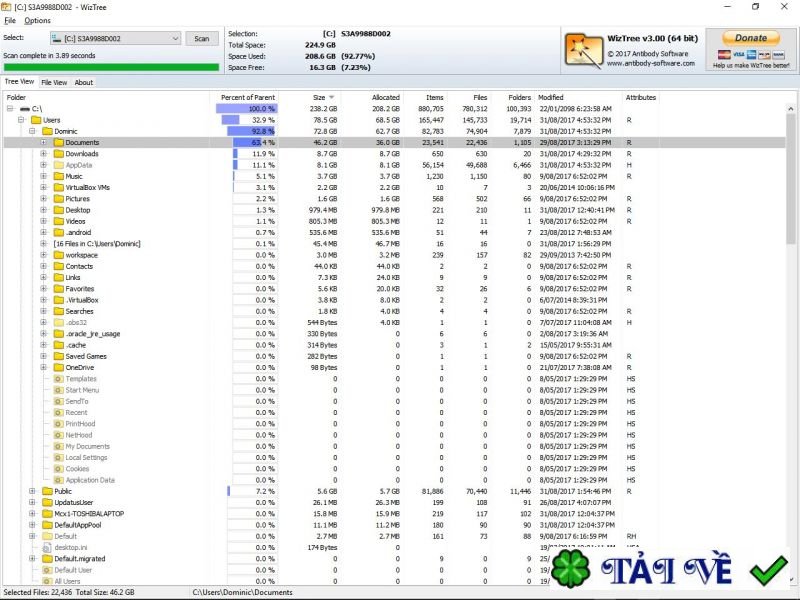
Task: Select the OneDrive folder icon
Action: (58, 367)
